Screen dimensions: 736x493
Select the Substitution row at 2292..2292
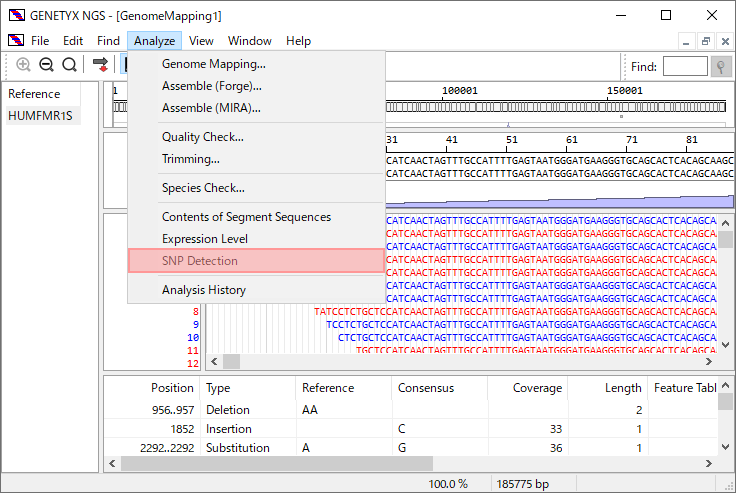pyautogui.click(x=411, y=448)
